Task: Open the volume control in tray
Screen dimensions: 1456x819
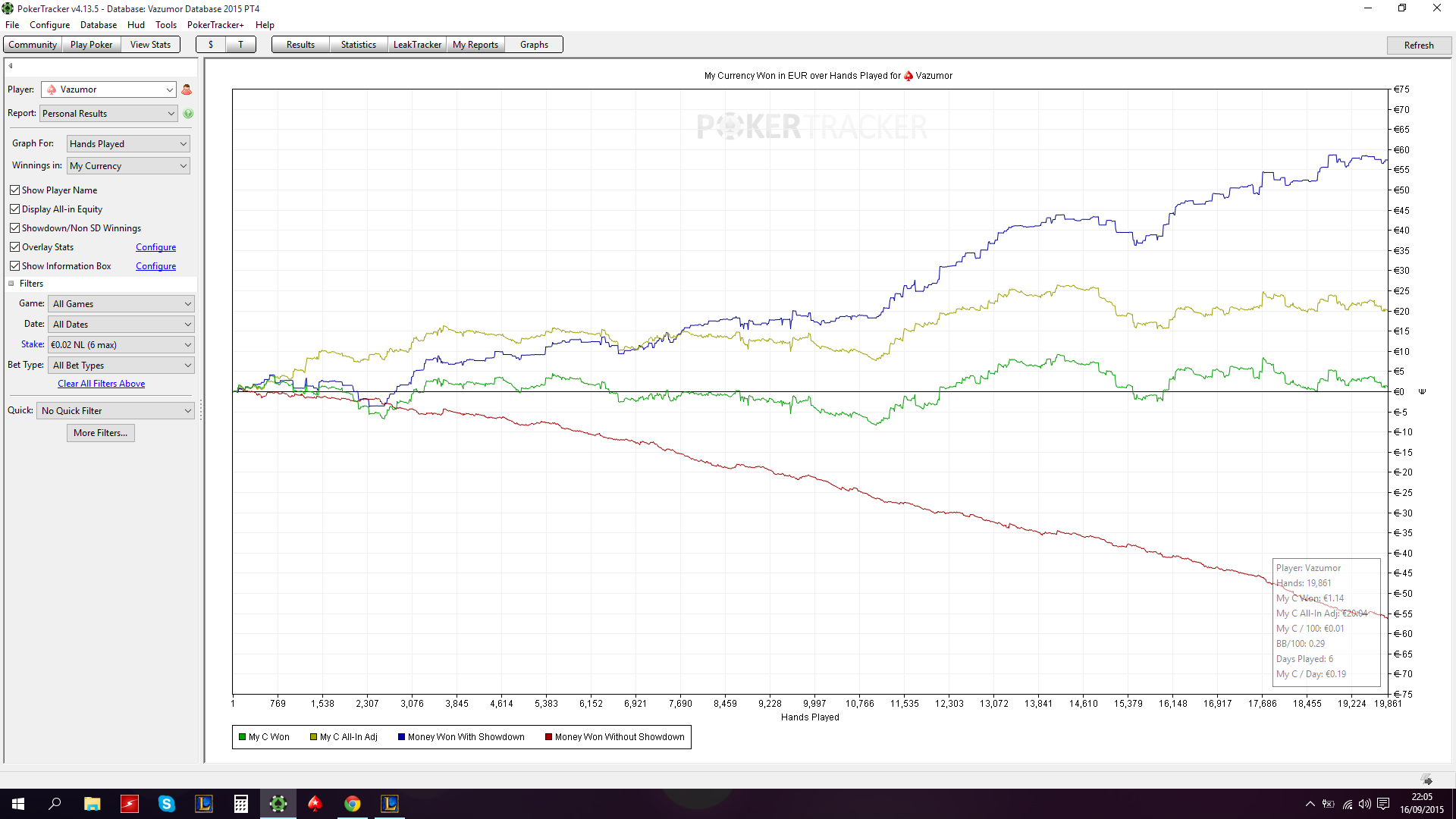Action: (1365, 804)
